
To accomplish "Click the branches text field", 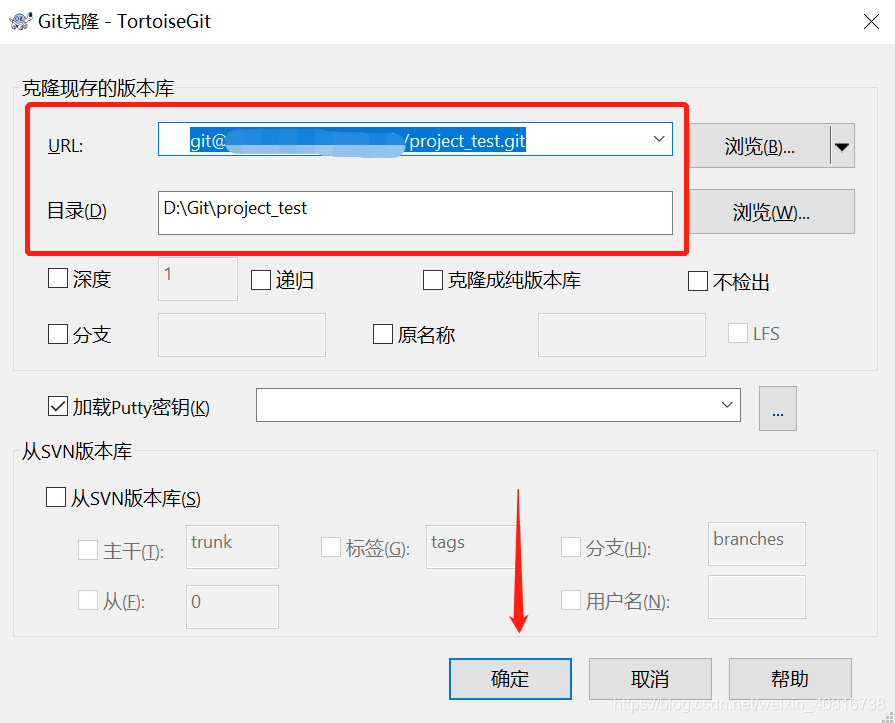I will tap(756, 544).
